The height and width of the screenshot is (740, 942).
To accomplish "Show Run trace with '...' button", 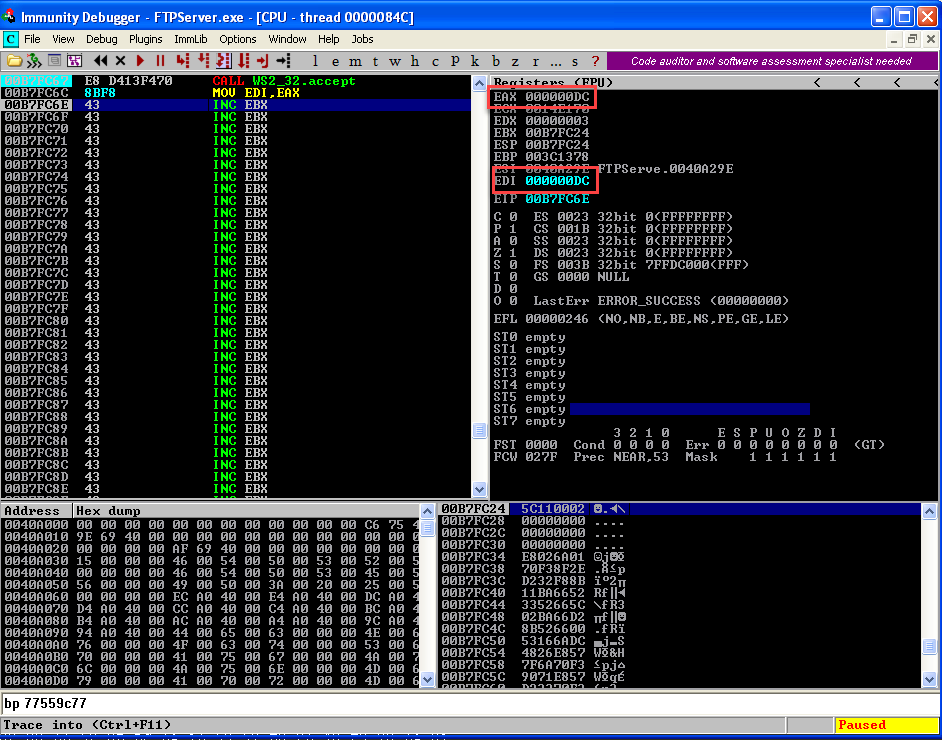I will click(x=555, y=61).
